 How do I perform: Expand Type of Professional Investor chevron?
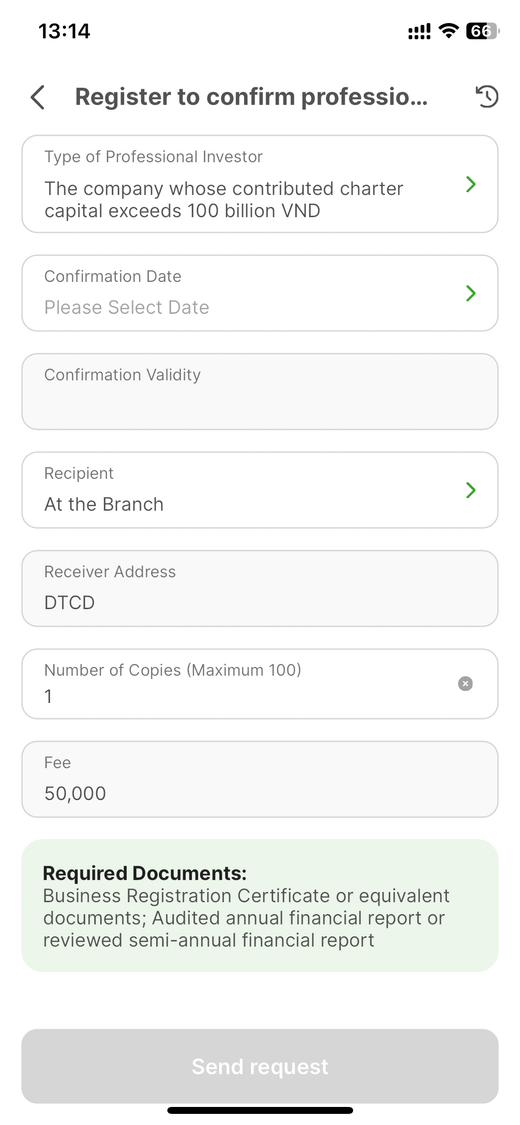pos(471,184)
